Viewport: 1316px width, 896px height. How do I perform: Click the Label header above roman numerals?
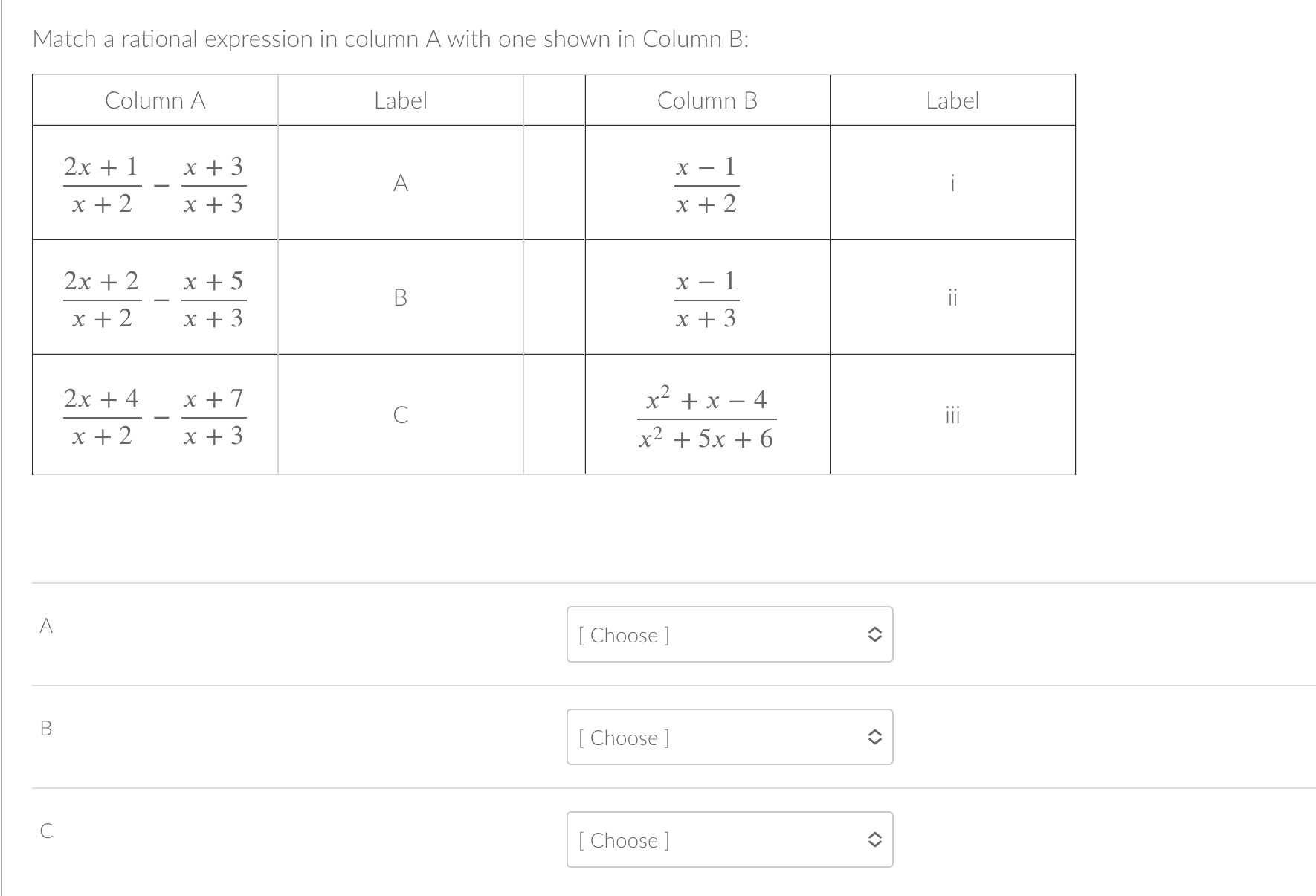click(952, 100)
